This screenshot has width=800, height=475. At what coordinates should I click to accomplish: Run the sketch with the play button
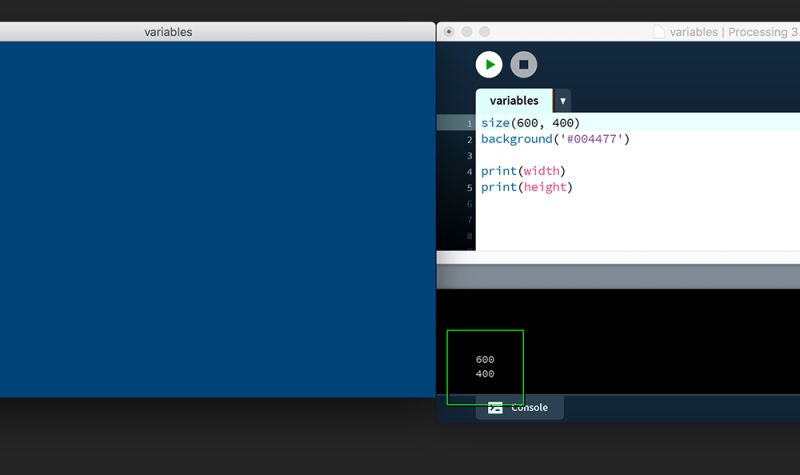[489, 65]
